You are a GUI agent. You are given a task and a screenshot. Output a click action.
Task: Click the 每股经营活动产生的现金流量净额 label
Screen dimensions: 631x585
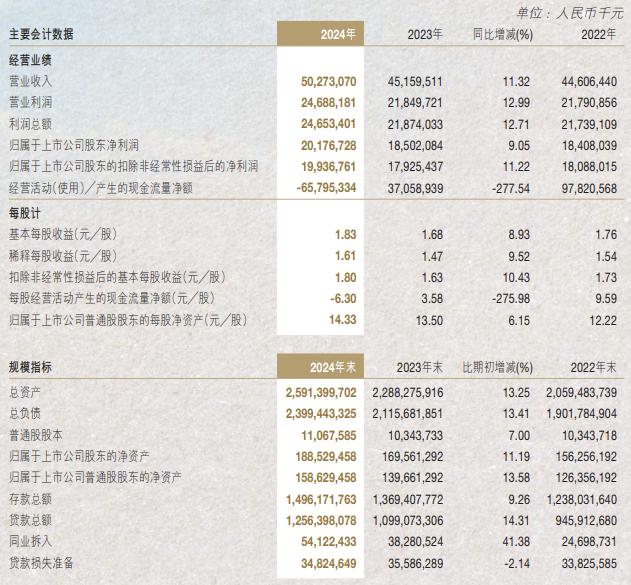112,299
